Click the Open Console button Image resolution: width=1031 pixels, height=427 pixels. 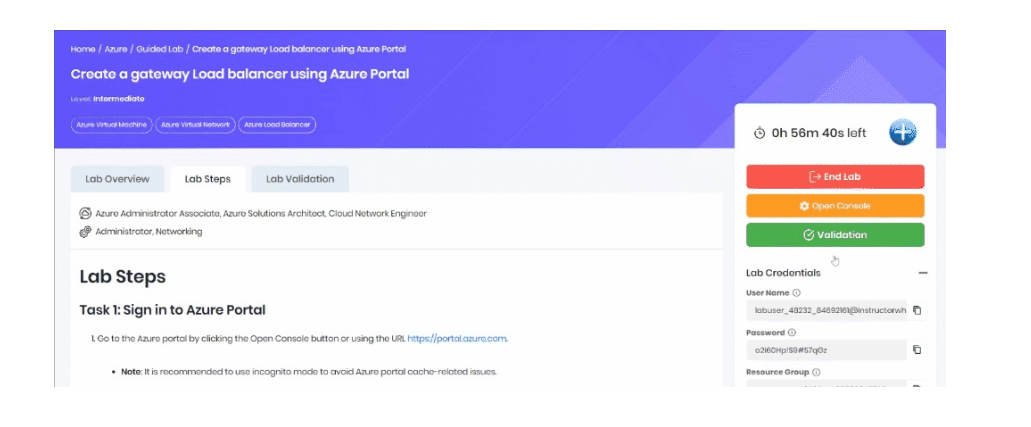click(x=835, y=206)
